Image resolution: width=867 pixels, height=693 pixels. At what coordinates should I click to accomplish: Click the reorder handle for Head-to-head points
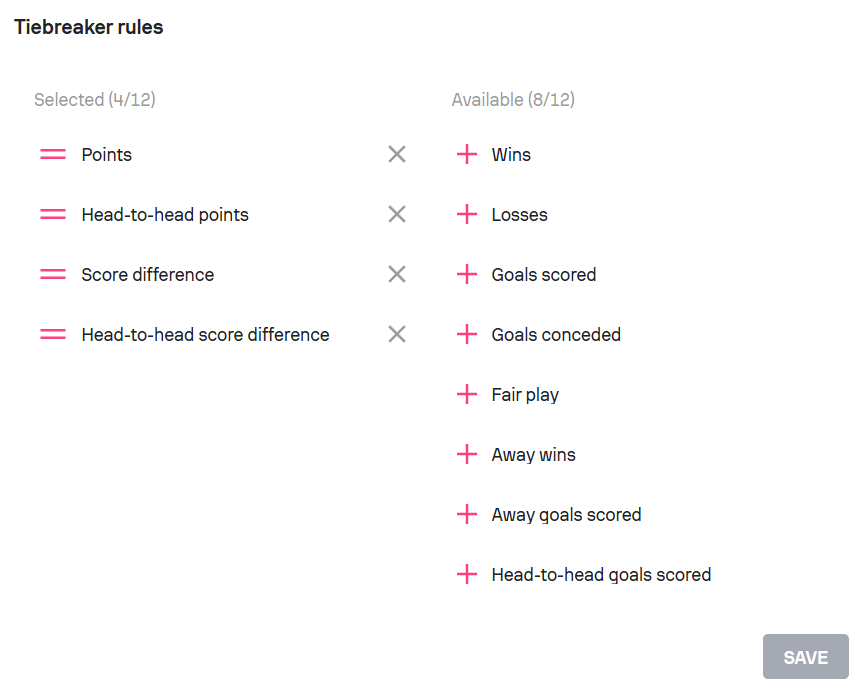pyautogui.click(x=53, y=214)
